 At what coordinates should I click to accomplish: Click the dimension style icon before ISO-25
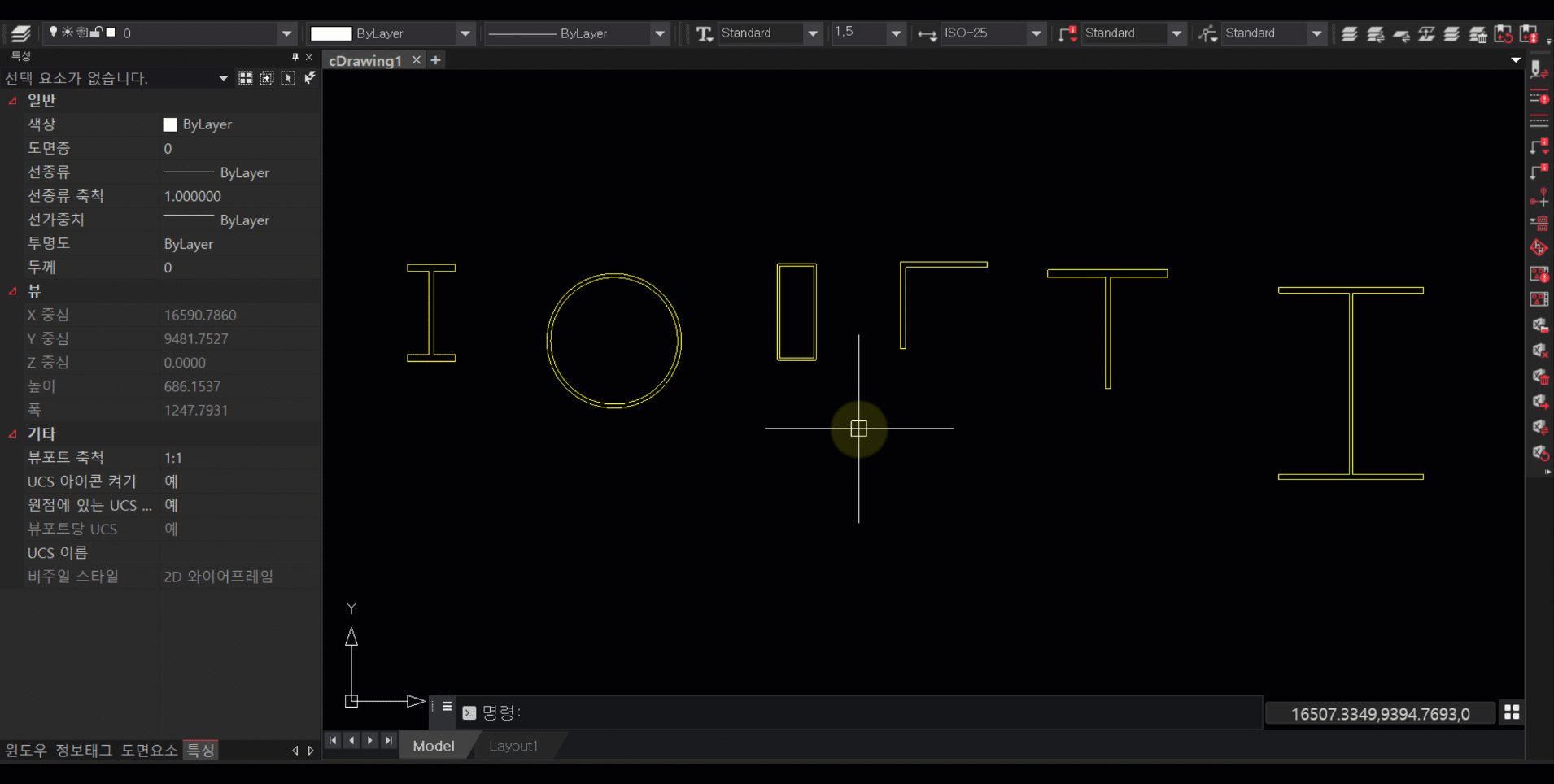point(927,34)
